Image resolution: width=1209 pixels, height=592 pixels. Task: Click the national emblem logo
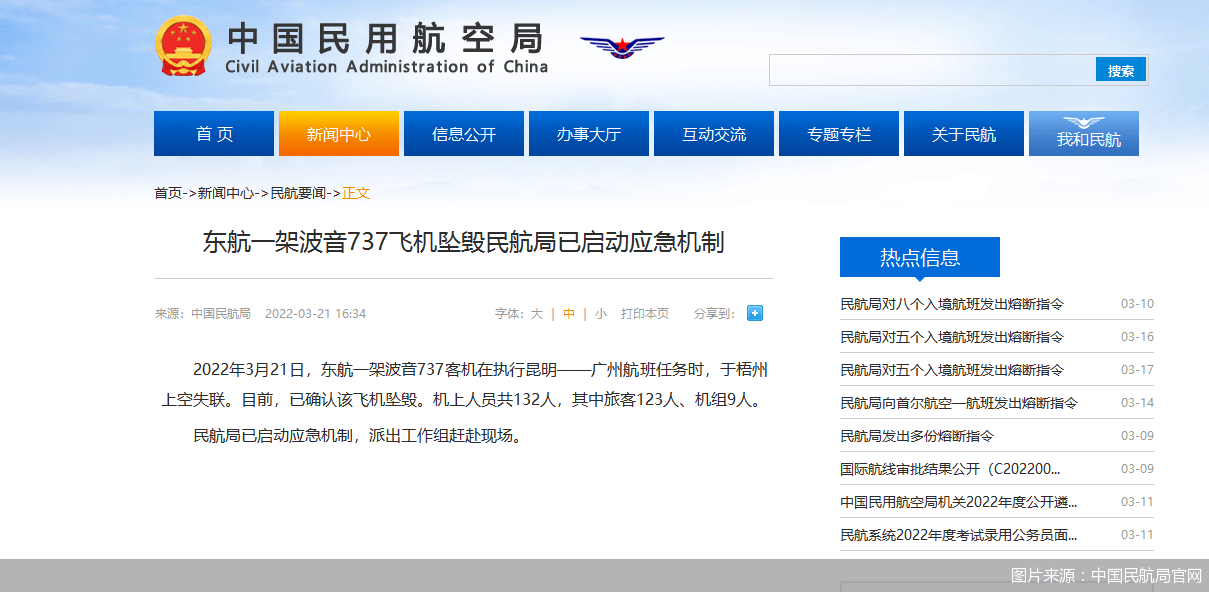point(183,46)
